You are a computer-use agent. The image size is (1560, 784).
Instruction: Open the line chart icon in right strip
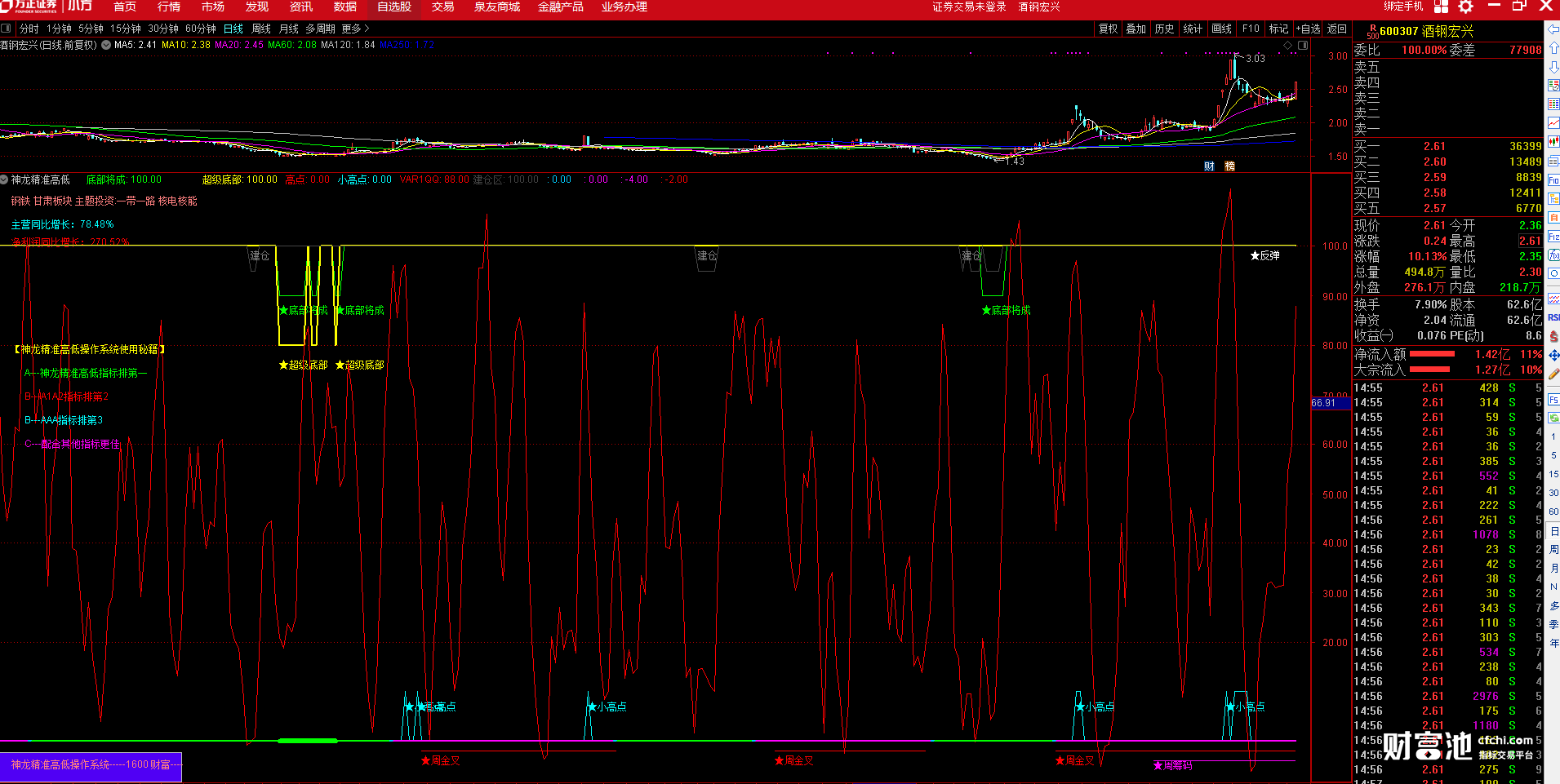[x=1553, y=122]
